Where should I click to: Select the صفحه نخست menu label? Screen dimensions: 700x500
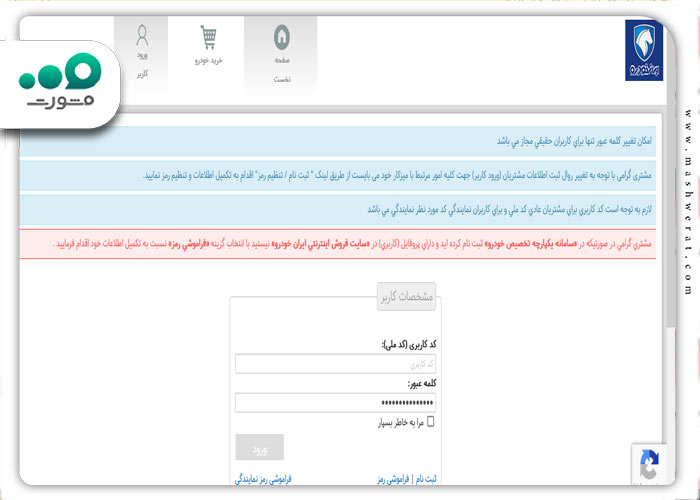[282, 70]
